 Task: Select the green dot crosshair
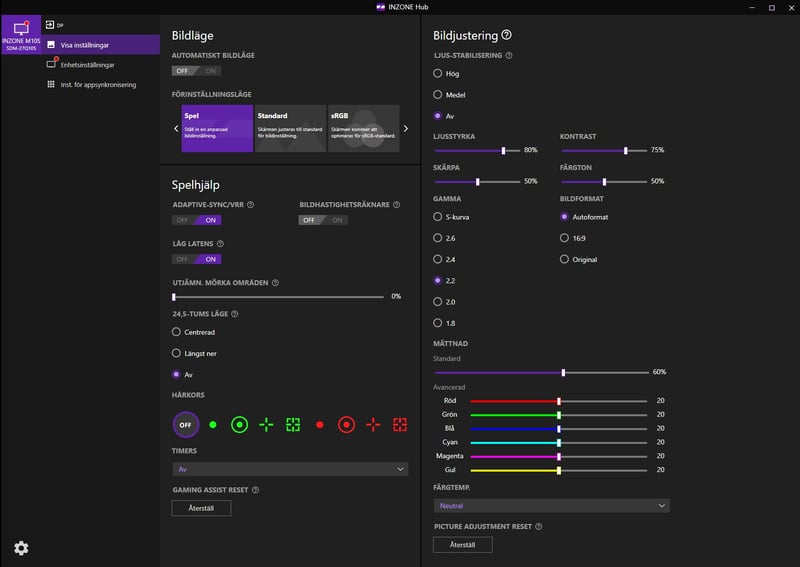coord(212,425)
